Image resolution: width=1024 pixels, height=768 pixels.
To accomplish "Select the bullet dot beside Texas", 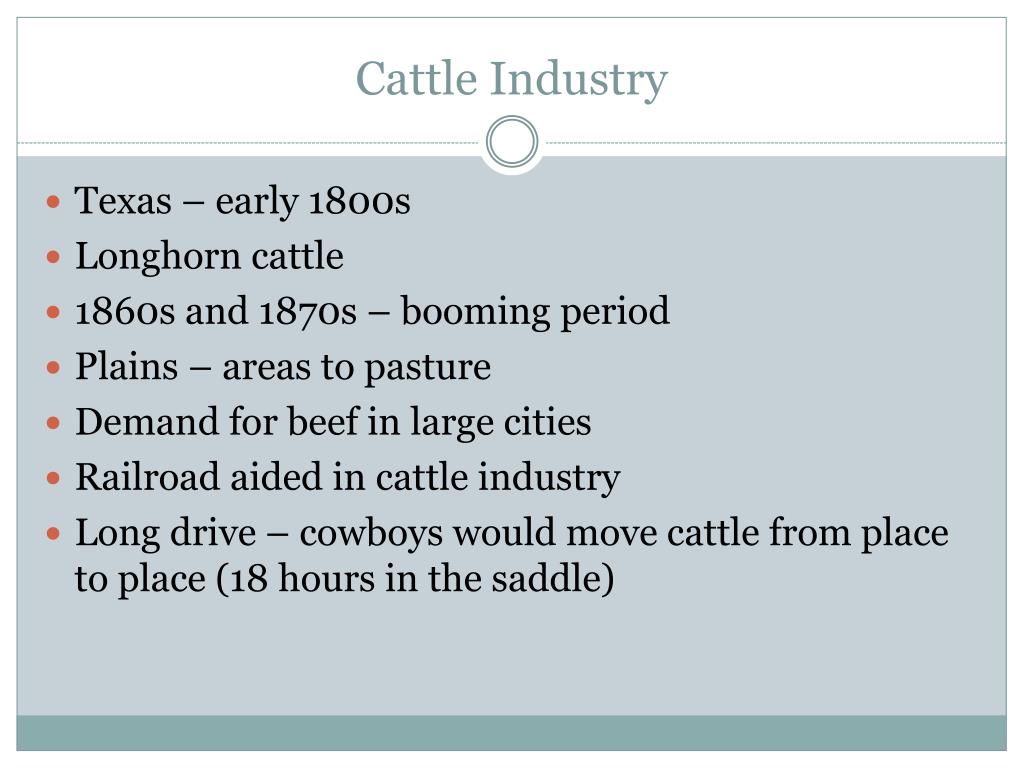I will click(54, 201).
